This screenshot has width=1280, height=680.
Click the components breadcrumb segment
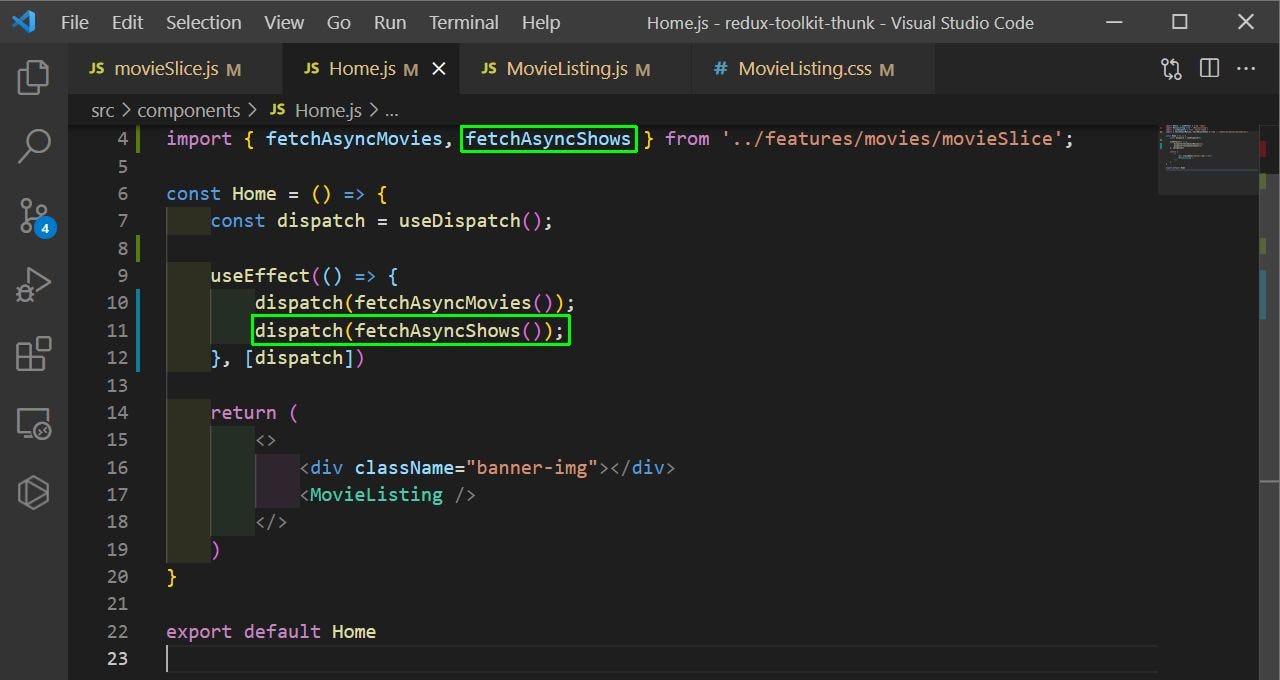click(x=189, y=110)
